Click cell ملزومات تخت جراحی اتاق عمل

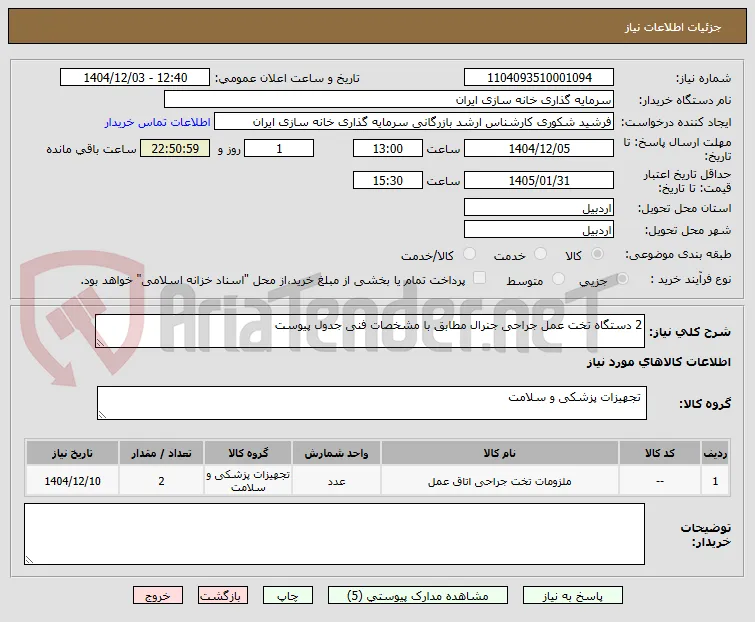click(x=499, y=481)
